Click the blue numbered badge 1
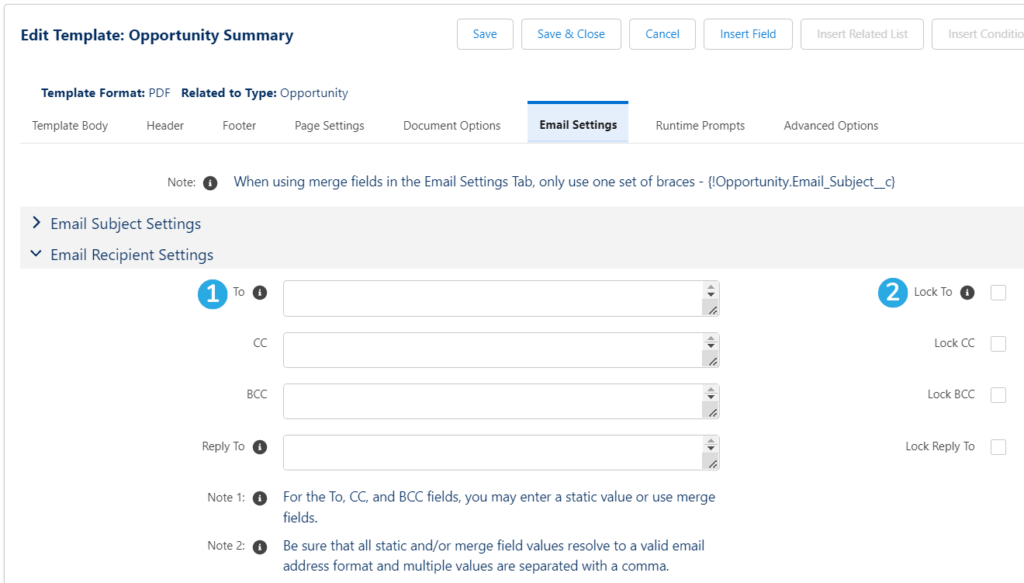This screenshot has width=1024, height=583. (x=210, y=293)
